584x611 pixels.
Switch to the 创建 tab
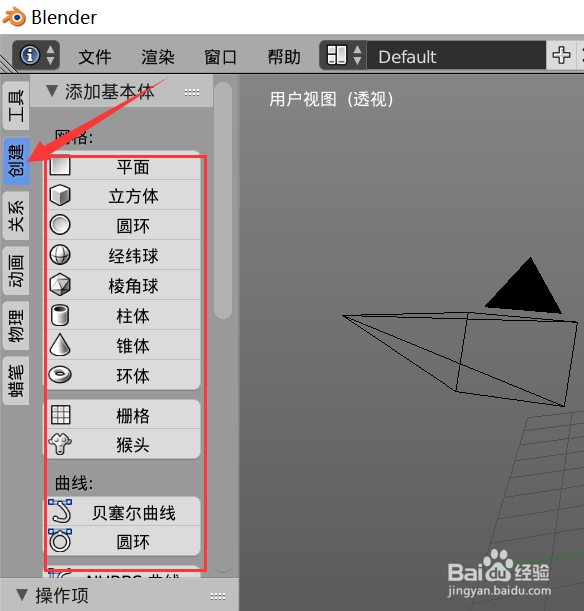coord(17,161)
